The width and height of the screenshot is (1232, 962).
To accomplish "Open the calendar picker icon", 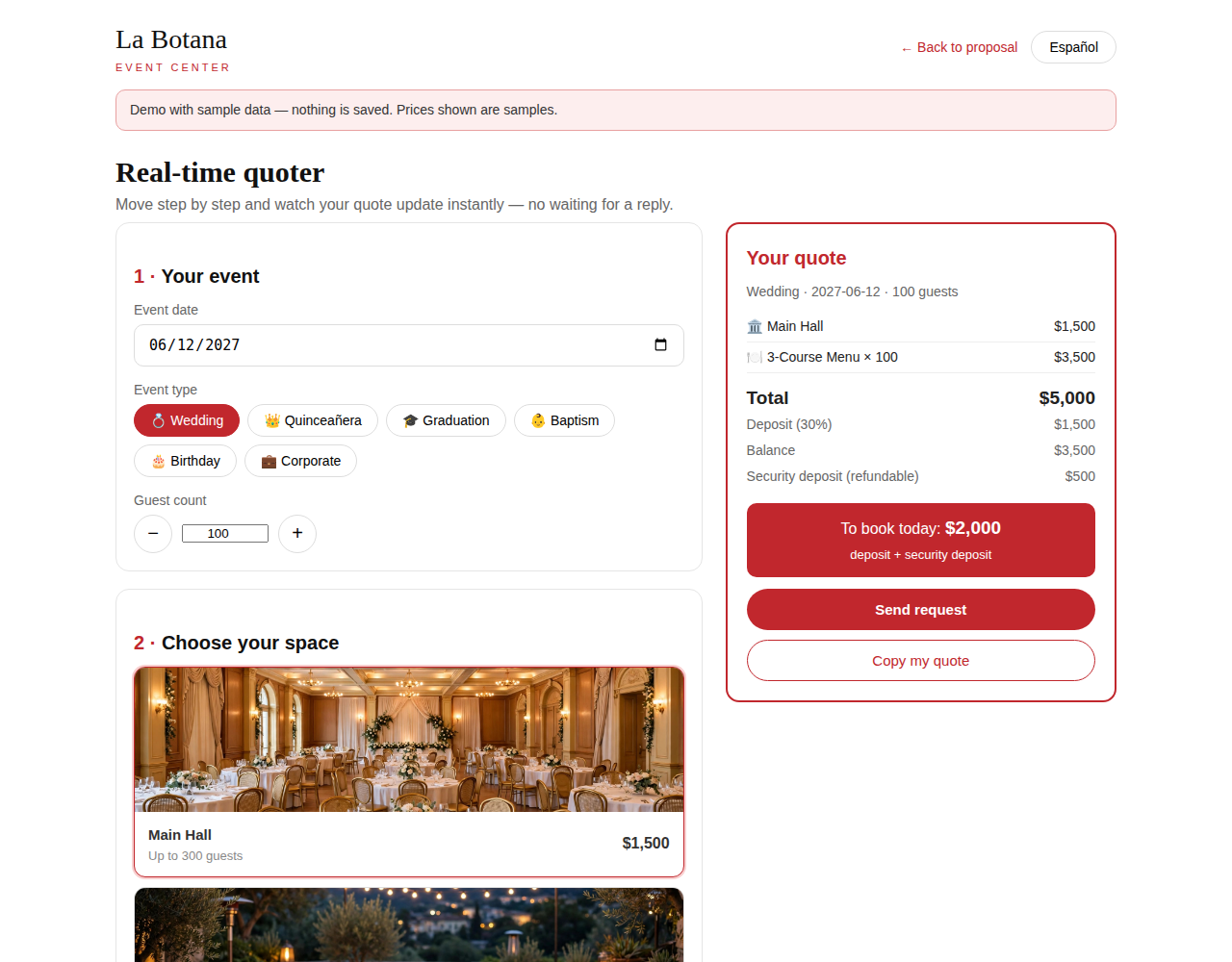I will (660, 345).
